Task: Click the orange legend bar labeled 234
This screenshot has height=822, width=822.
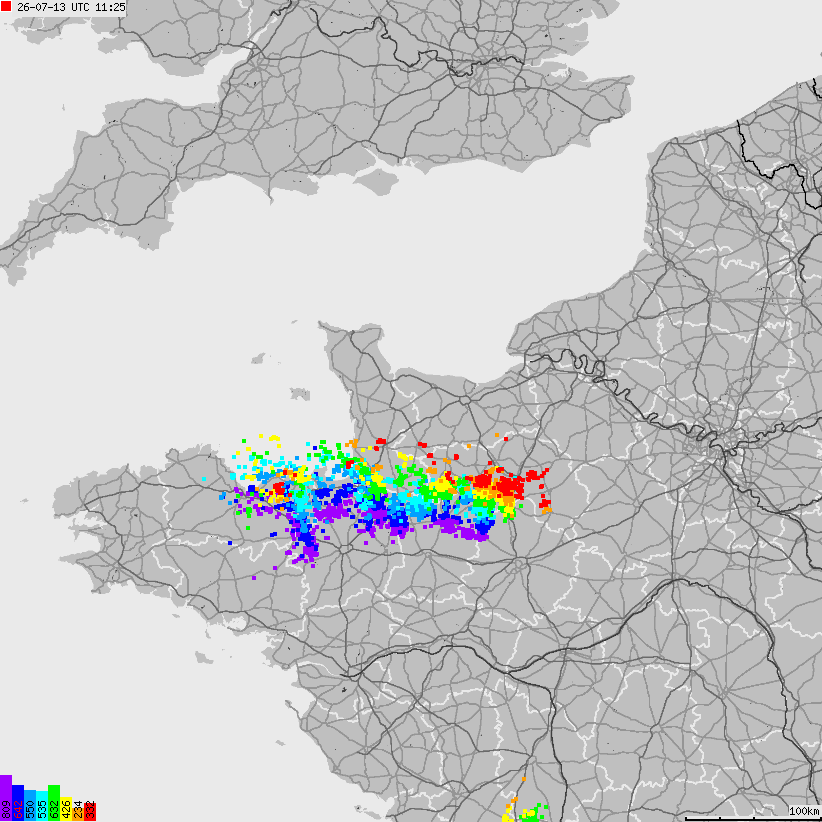Action: (x=78, y=815)
